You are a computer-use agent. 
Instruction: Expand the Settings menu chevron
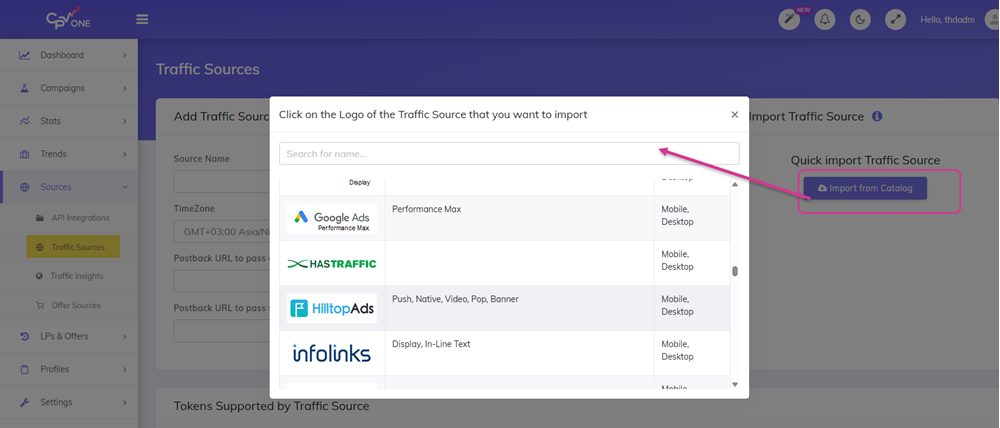125,402
